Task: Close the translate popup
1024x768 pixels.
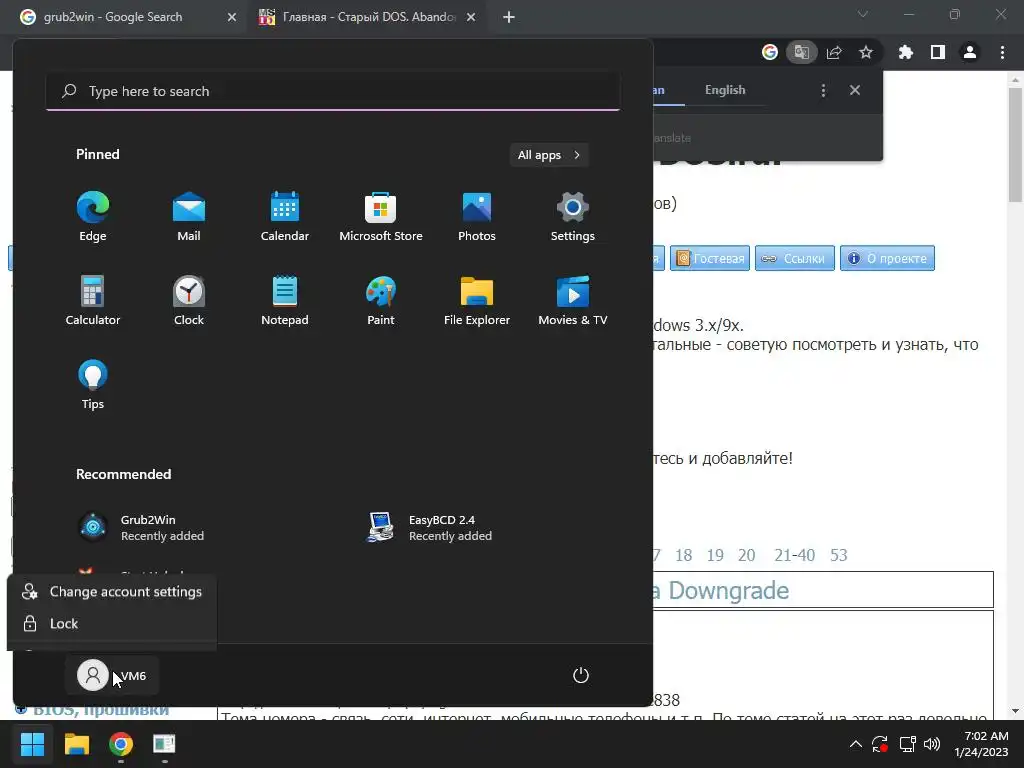Action: pyautogui.click(x=855, y=90)
